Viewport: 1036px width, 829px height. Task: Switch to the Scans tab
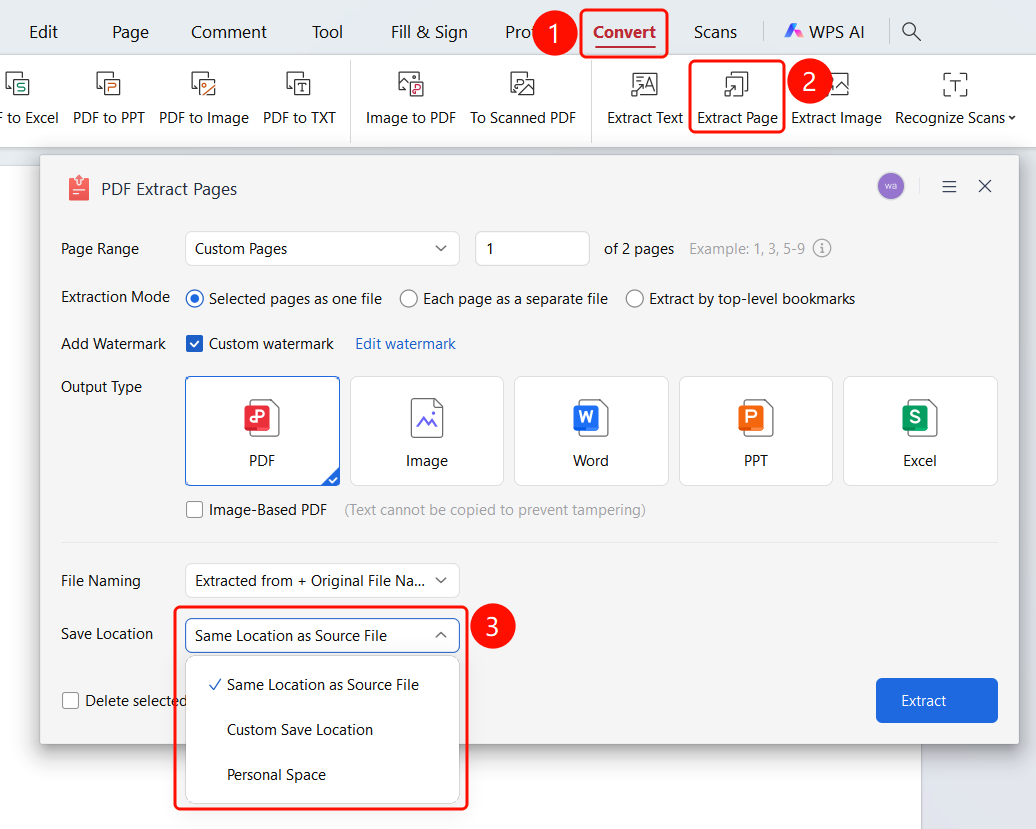pos(715,32)
